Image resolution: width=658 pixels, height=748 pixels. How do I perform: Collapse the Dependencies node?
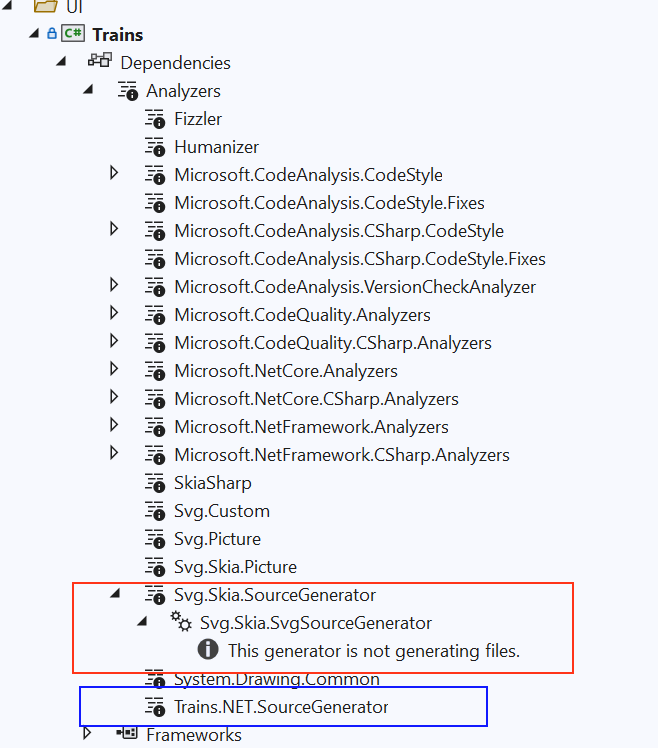(x=61, y=61)
